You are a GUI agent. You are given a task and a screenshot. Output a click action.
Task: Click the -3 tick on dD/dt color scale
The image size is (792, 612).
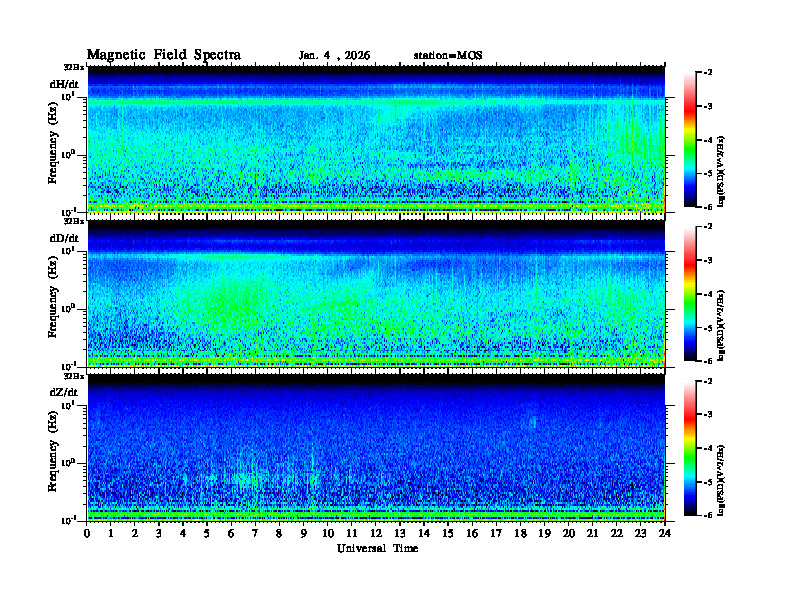pyautogui.click(x=708, y=261)
